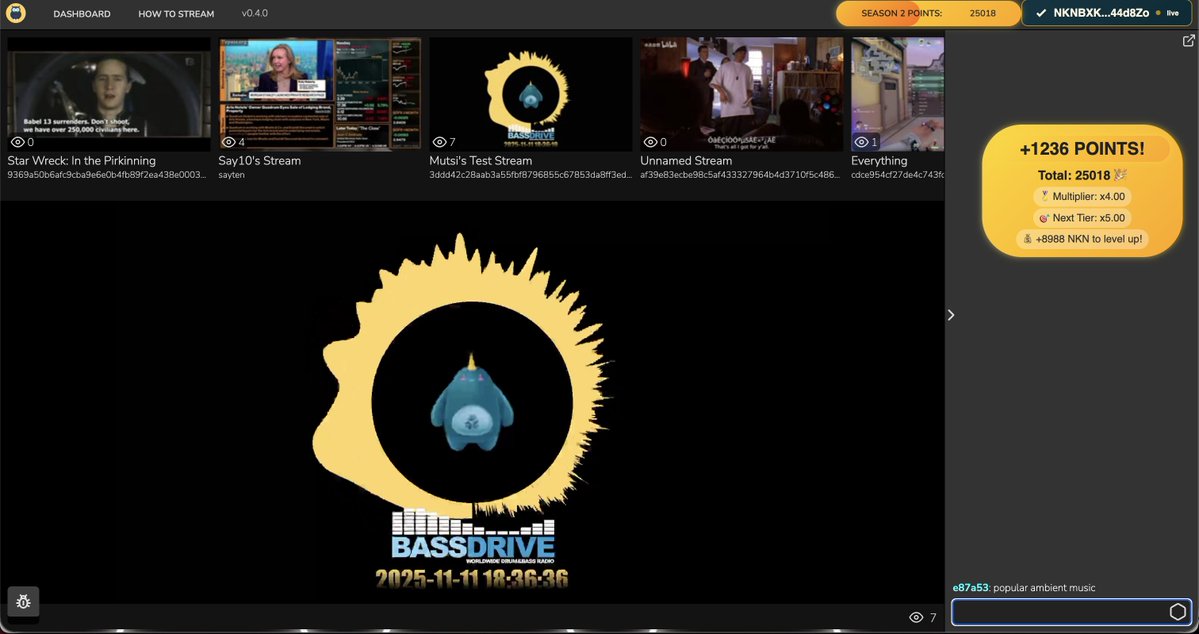Open the Unnamed Stream thumbnail
This screenshot has width=1199, height=634.
click(742, 94)
